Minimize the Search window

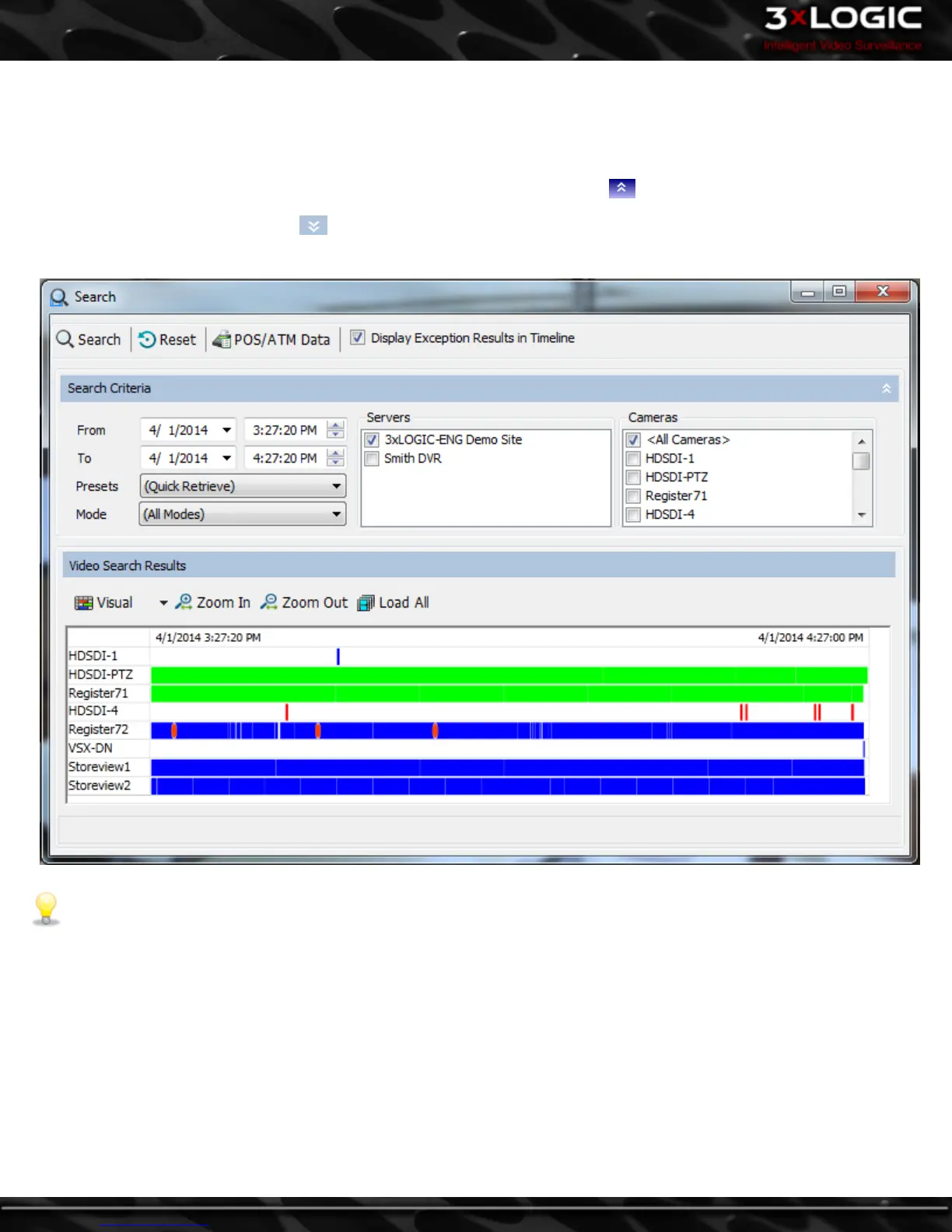pyautogui.click(x=808, y=292)
